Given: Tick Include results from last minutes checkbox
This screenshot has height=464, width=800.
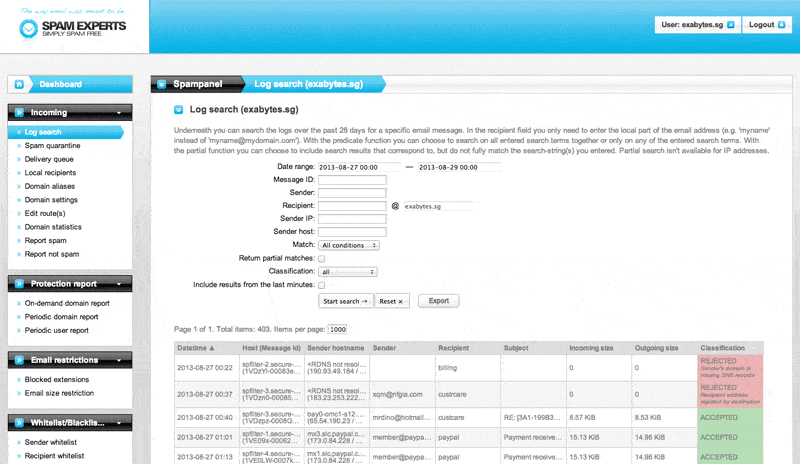Looking at the screenshot, I should pyautogui.click(x=322, y=285).
